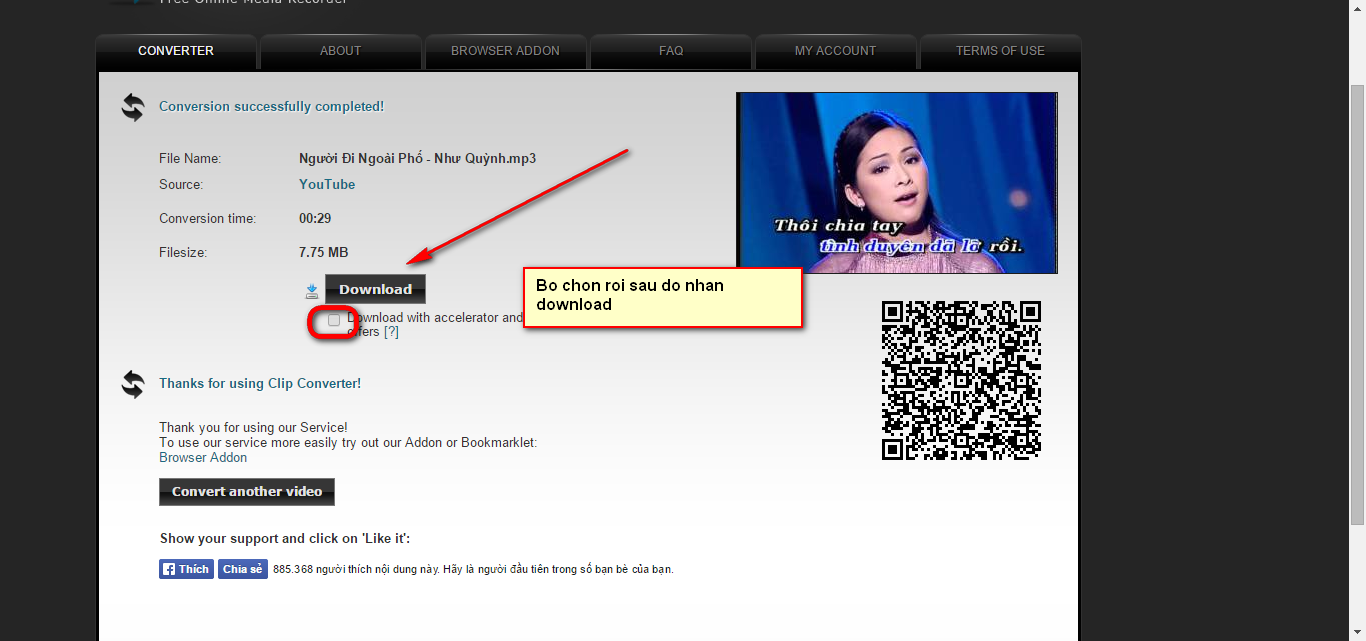Click the black Download button
Screen dimensions: 1366x641
[x=375, y=289]
